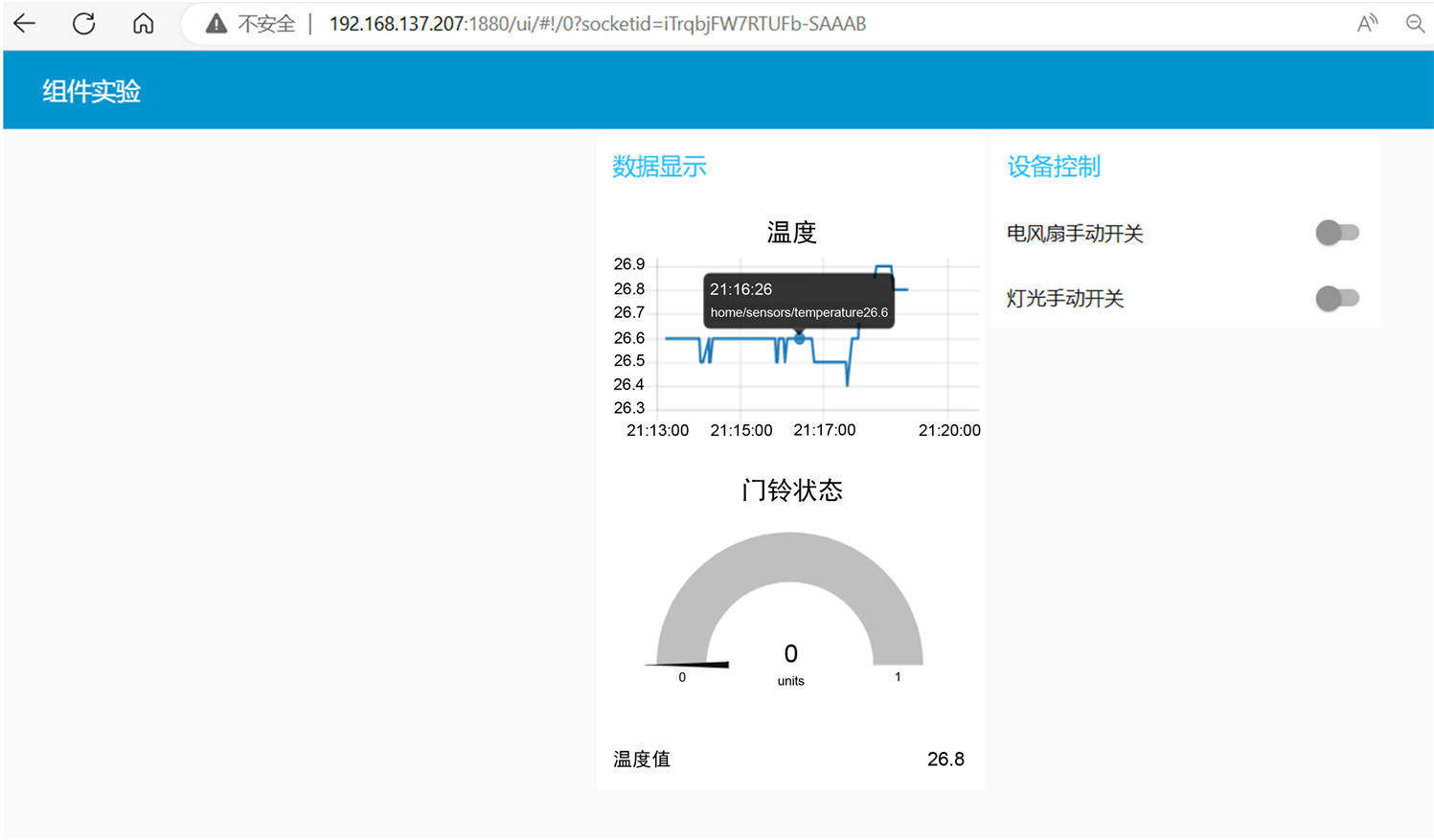Reload the page with the refresh icon
Screen dimensions: 1434x840
pos(84,24)
